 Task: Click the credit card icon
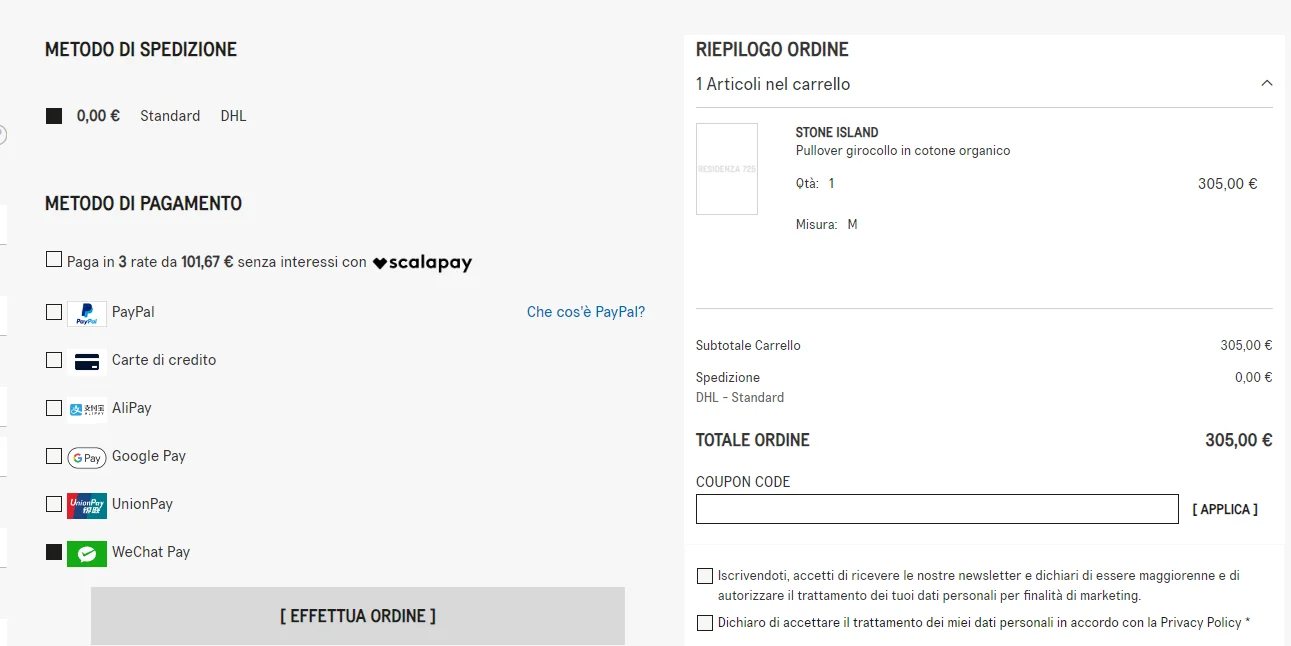point(87,361)
